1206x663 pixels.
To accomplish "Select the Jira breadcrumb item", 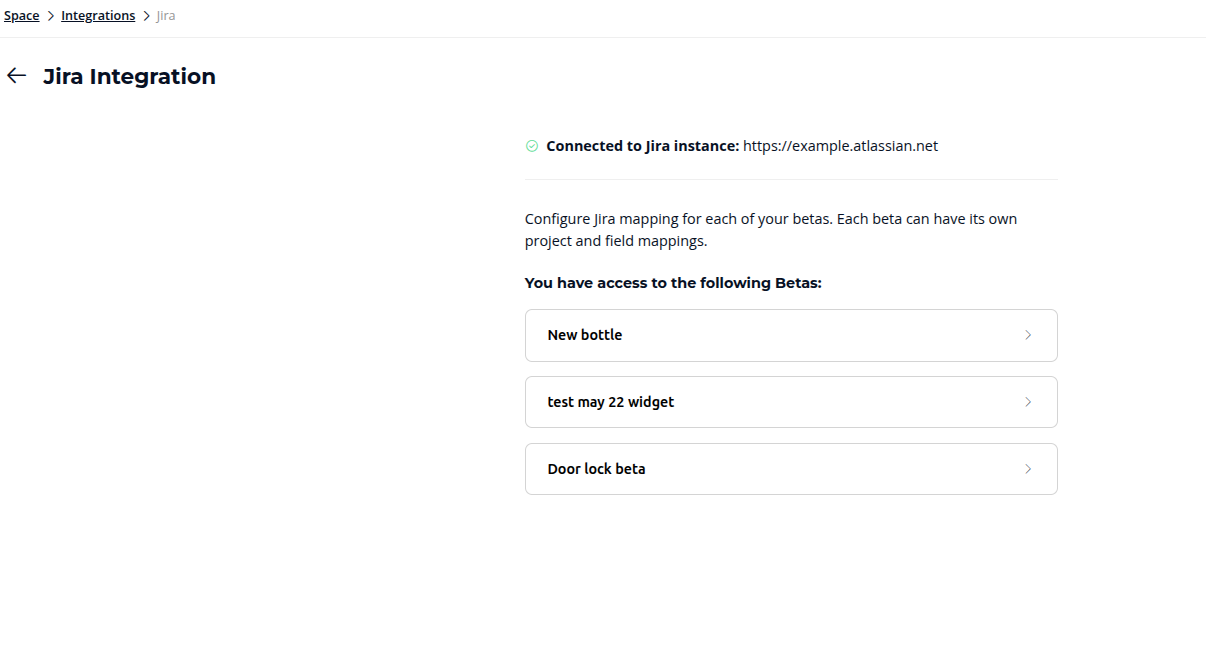I will click(x=166, y=16).
